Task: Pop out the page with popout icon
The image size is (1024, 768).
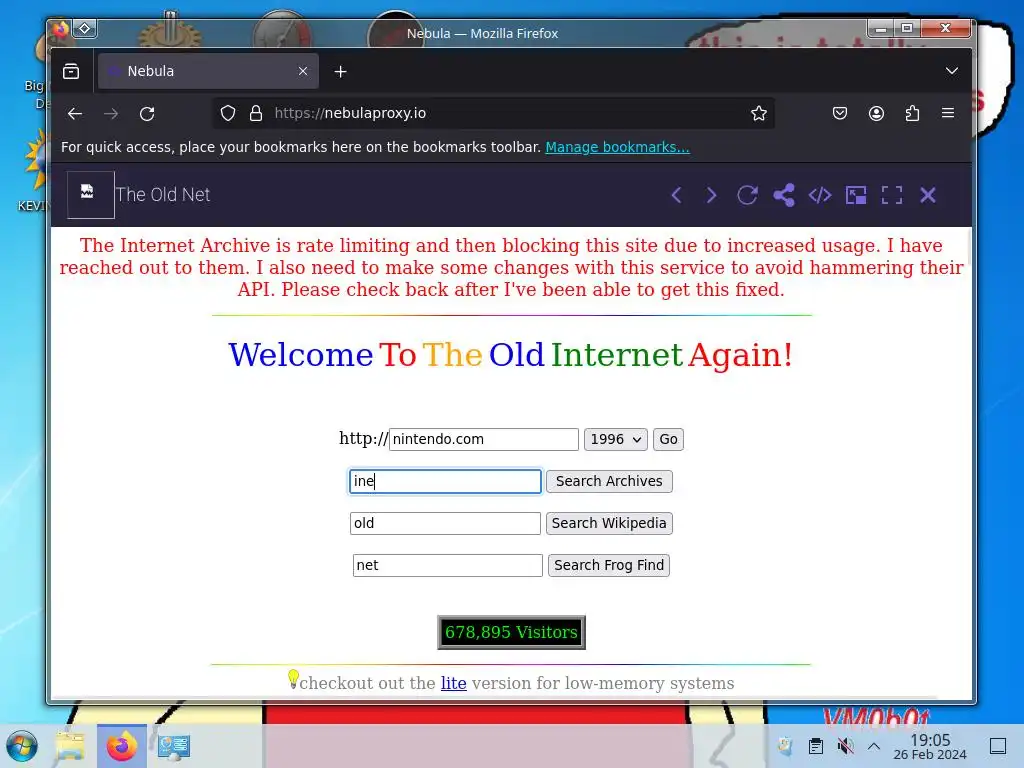Action: [856, 195]
